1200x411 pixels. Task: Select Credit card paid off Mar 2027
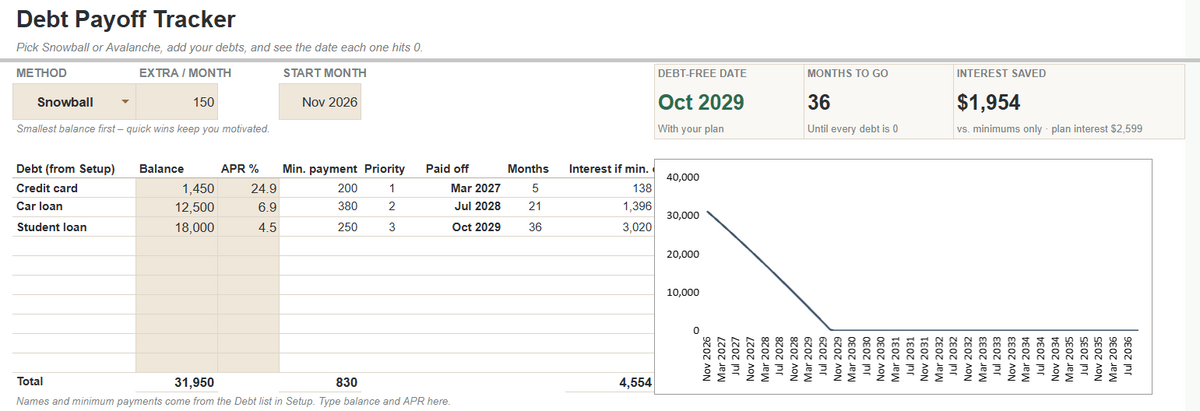tap(476, 188)
